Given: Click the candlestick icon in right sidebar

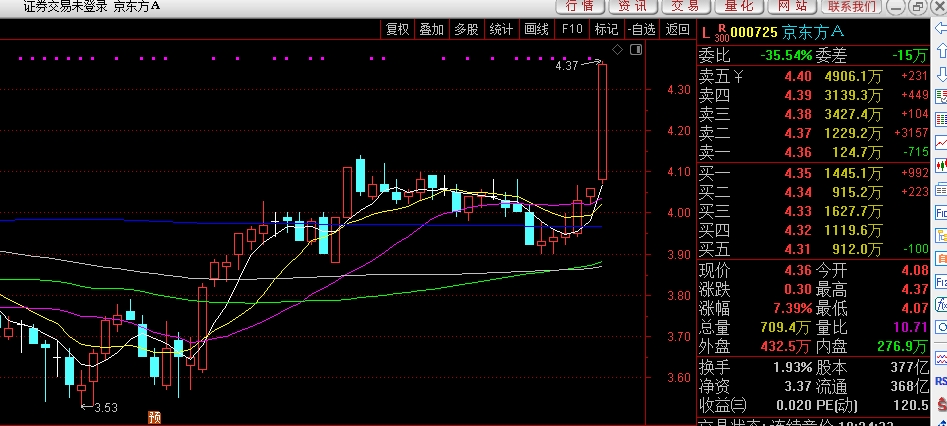Looking at the screenshot, I should (941, 165).
